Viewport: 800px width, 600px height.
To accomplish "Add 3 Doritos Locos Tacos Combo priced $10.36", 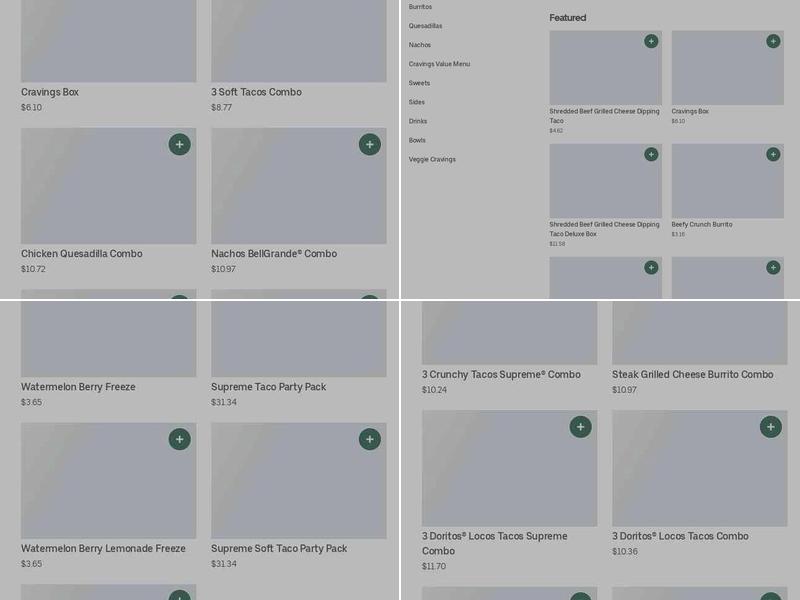I will [771, 427].
